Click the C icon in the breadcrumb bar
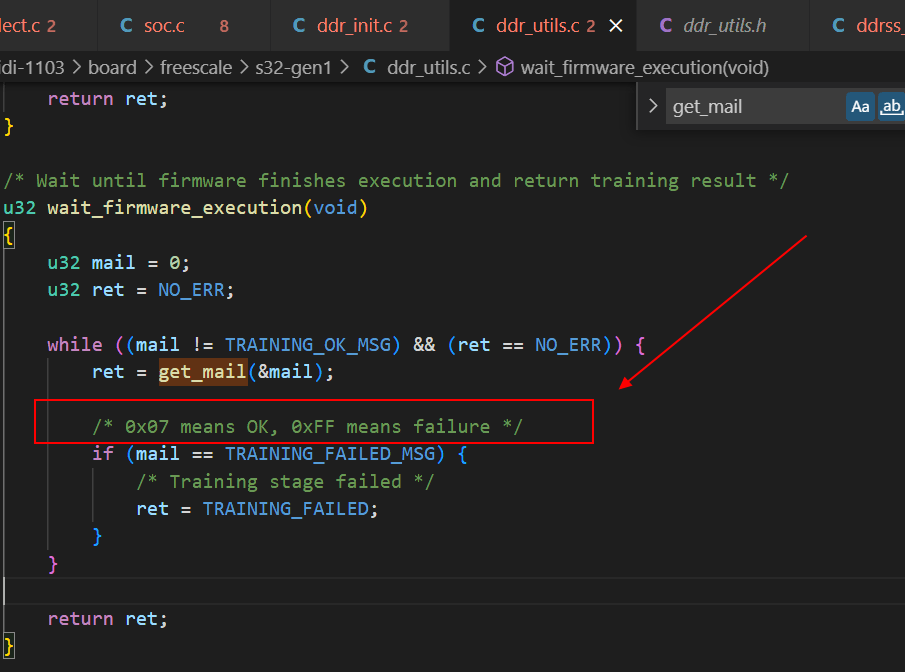The height and width of the screenshot is (672, 905). (369, 67)
